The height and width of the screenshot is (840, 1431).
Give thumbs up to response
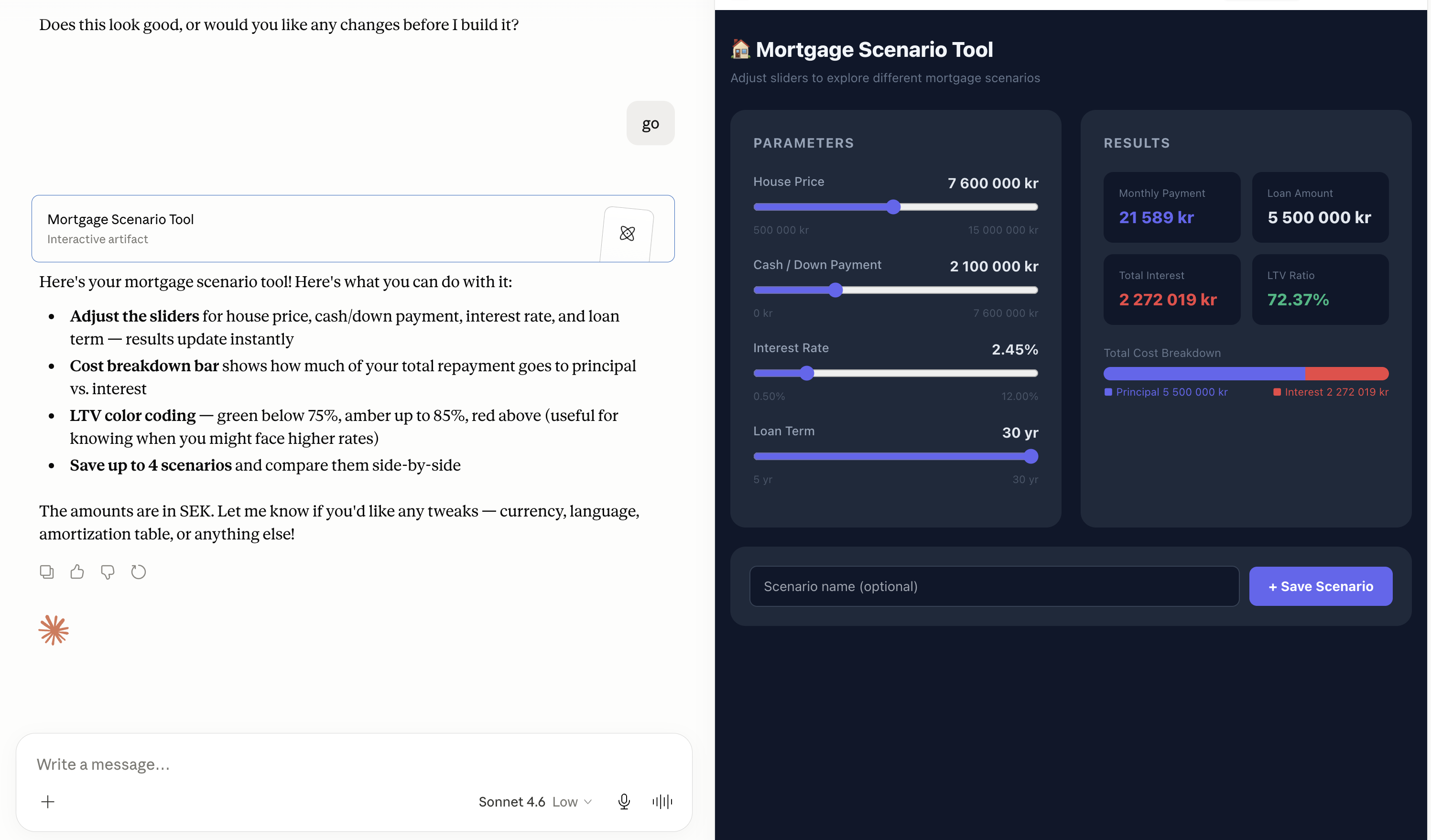tap(77, 572)
